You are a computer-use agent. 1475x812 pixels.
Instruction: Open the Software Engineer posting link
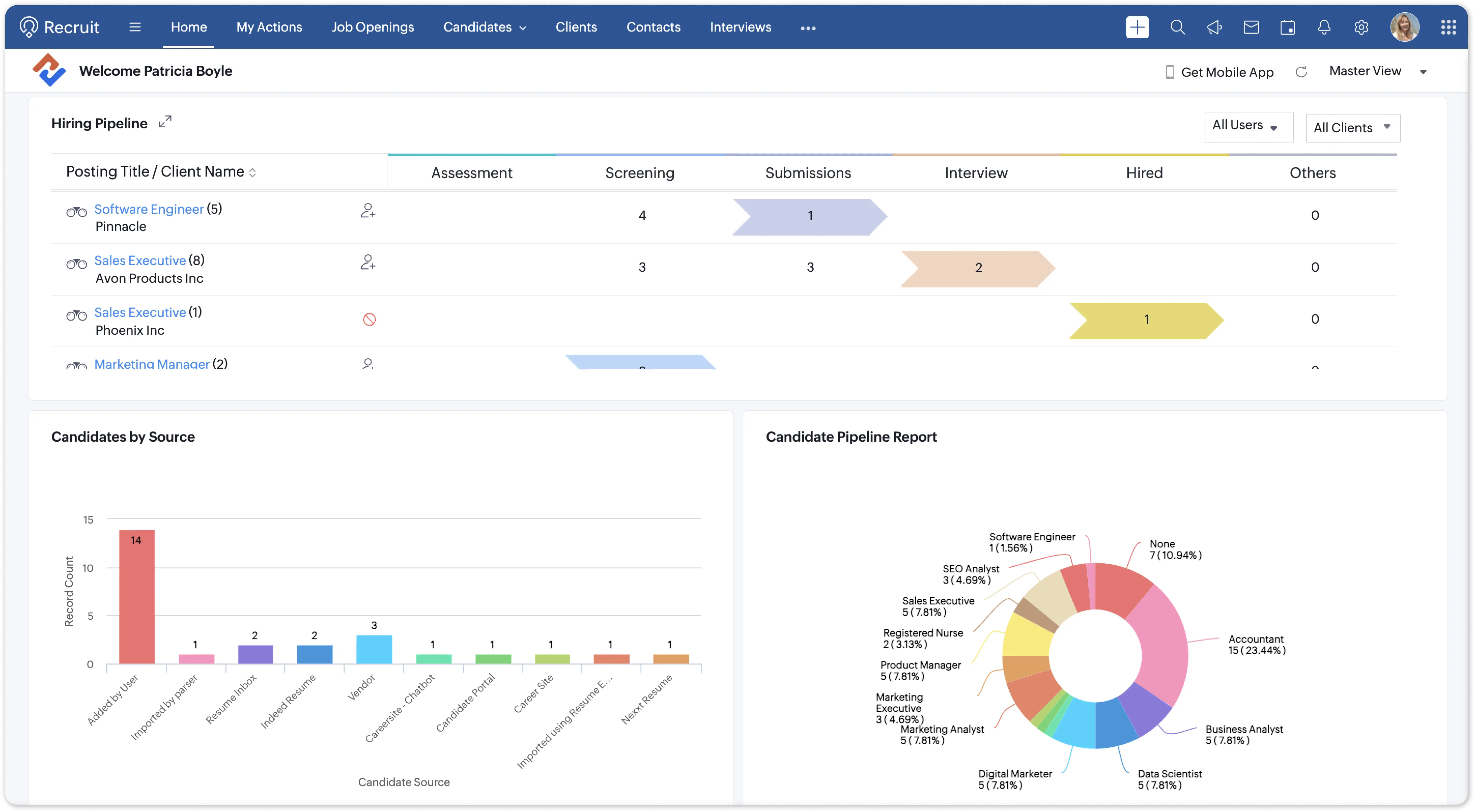click(149, 208)
